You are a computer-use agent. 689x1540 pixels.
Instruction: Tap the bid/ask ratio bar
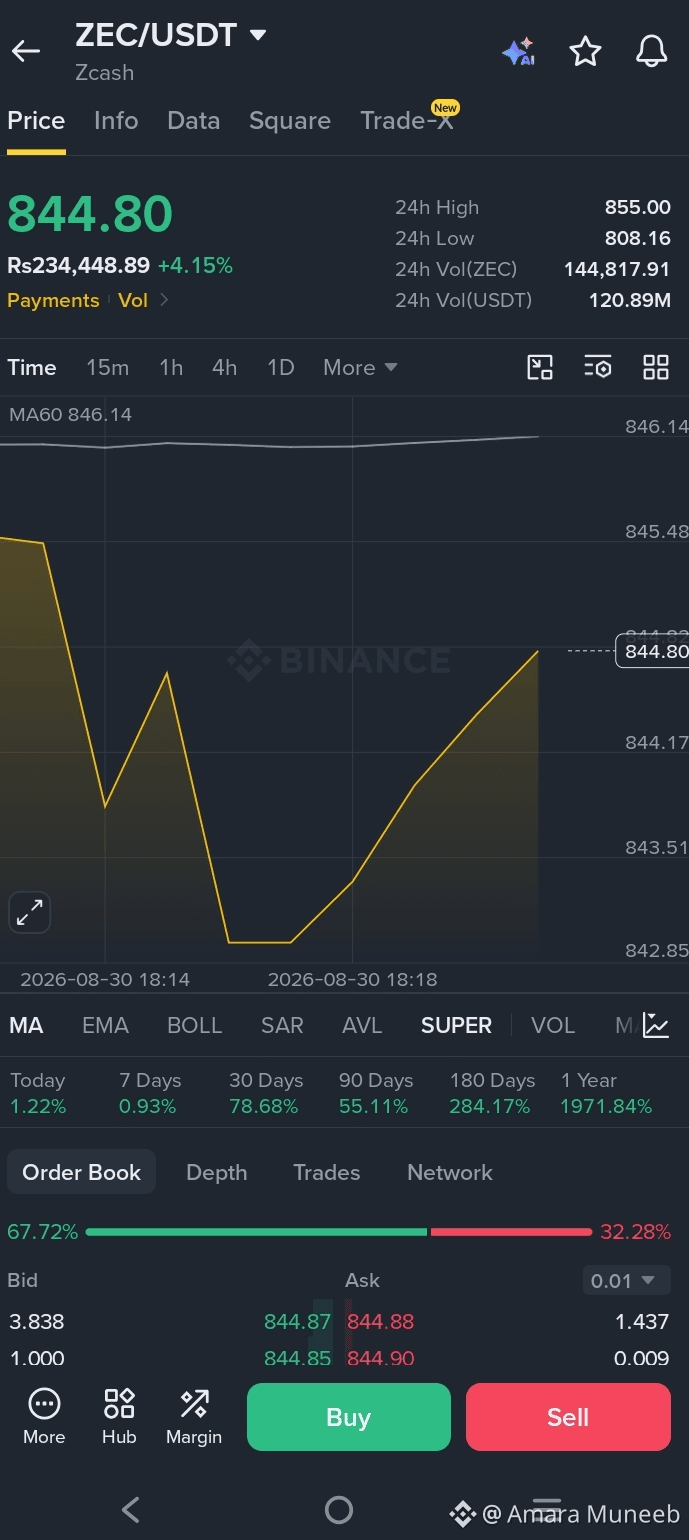339,1232
